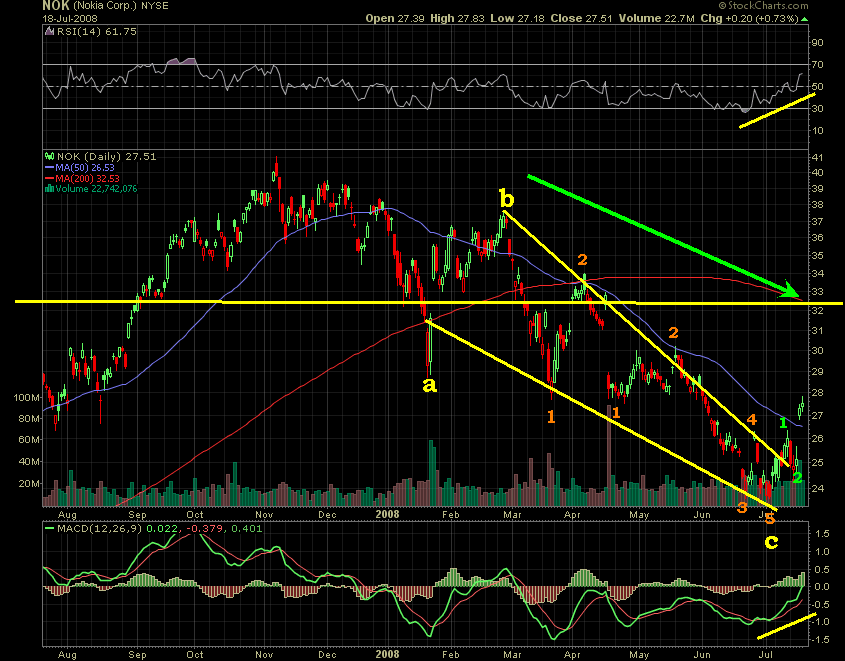Click the green MACD line swatch

click(50, 528)
